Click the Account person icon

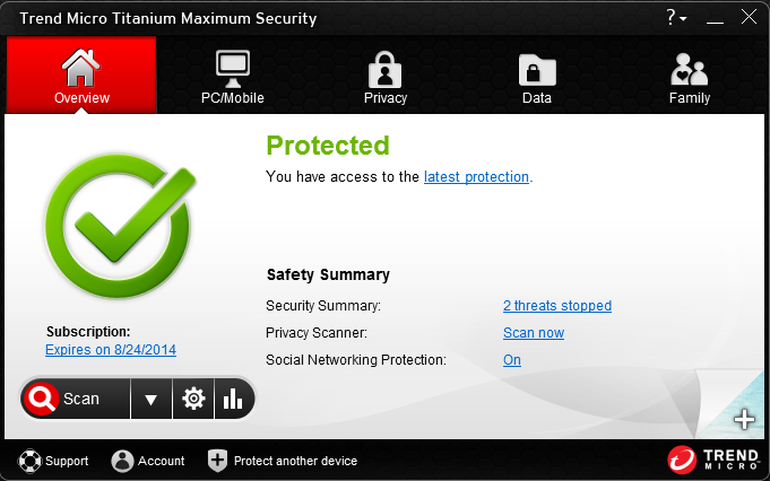122,461
